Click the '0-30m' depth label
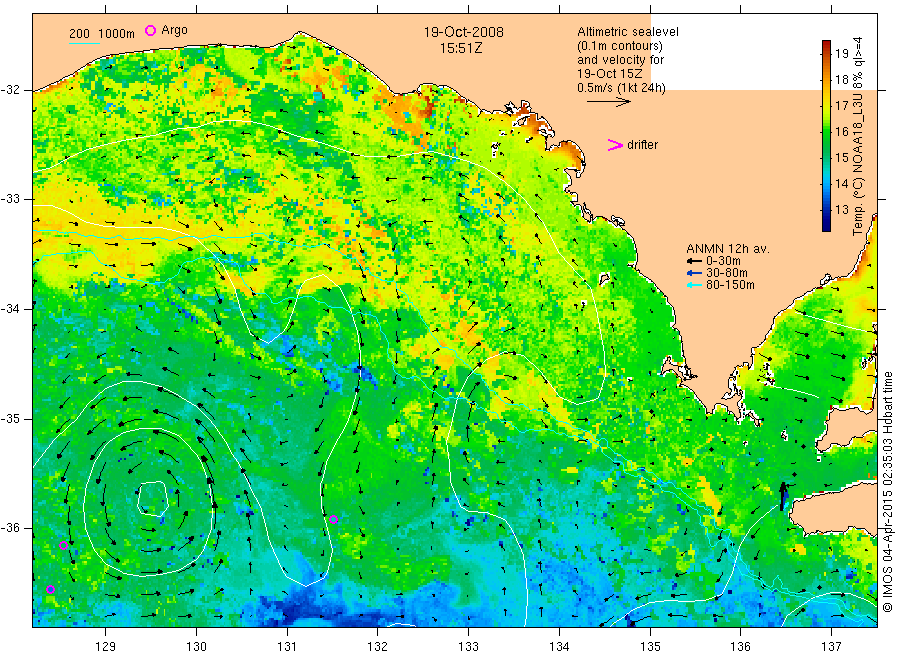 (723, 261)
